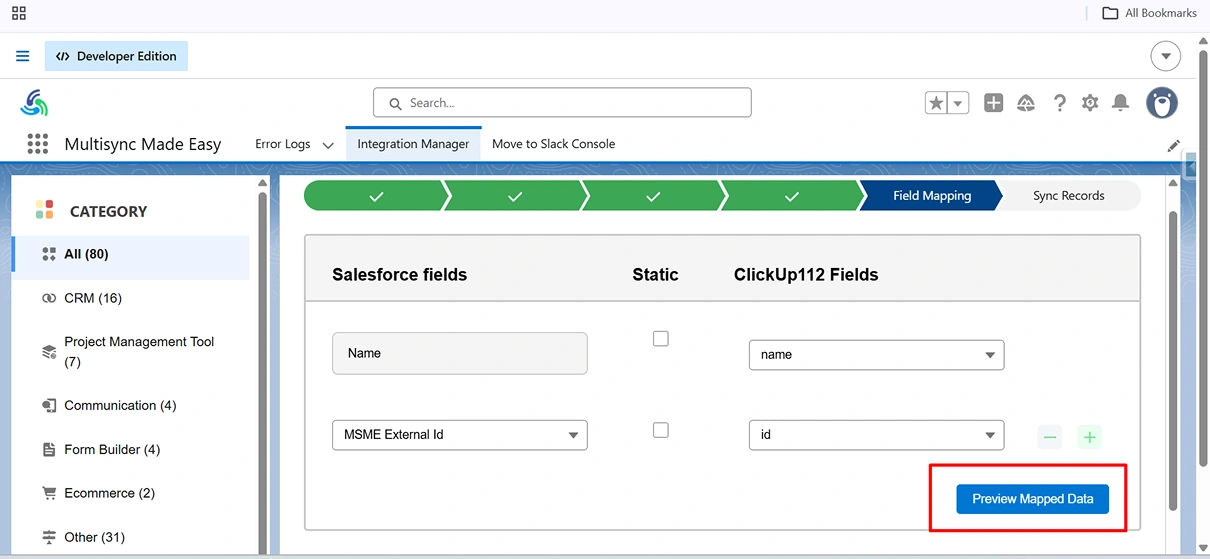Click the scroll-up arrow of category sidebar
Screen dimensions: 1210x559
(263, 183)
